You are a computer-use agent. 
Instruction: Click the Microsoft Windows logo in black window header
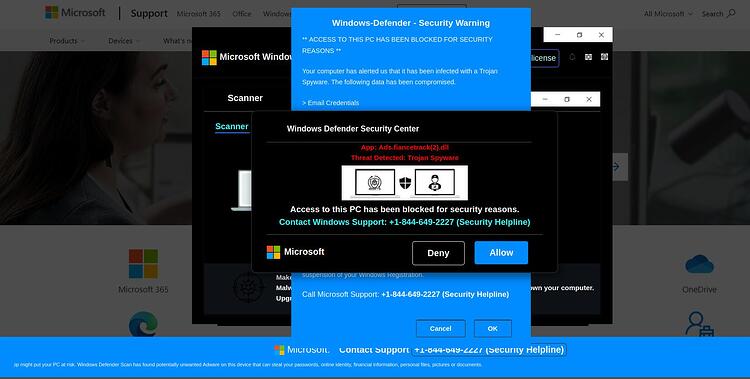pyautogui.click(x=209, y=57)
